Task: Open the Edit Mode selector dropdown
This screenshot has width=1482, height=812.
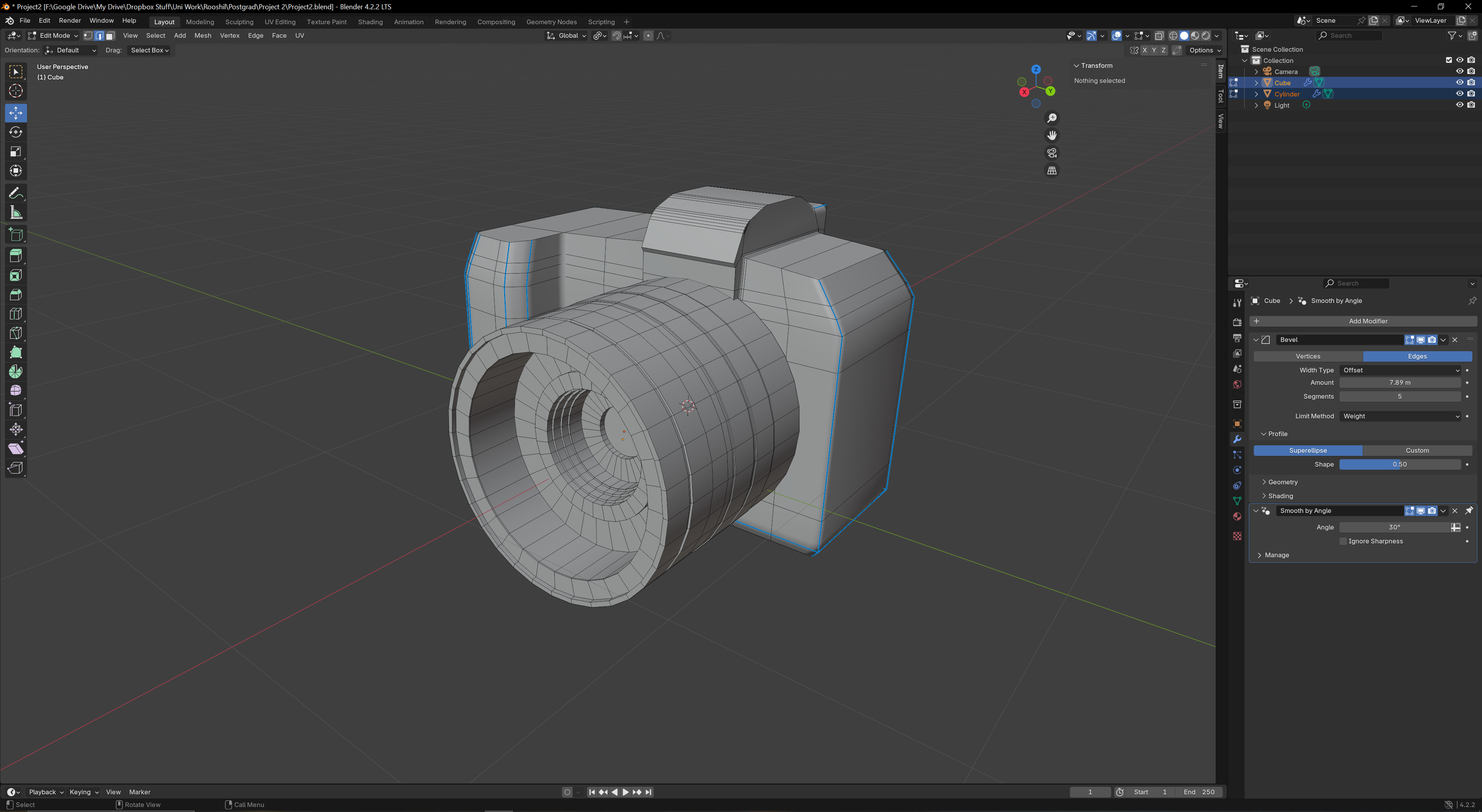Action: click(x=53, y=36)
